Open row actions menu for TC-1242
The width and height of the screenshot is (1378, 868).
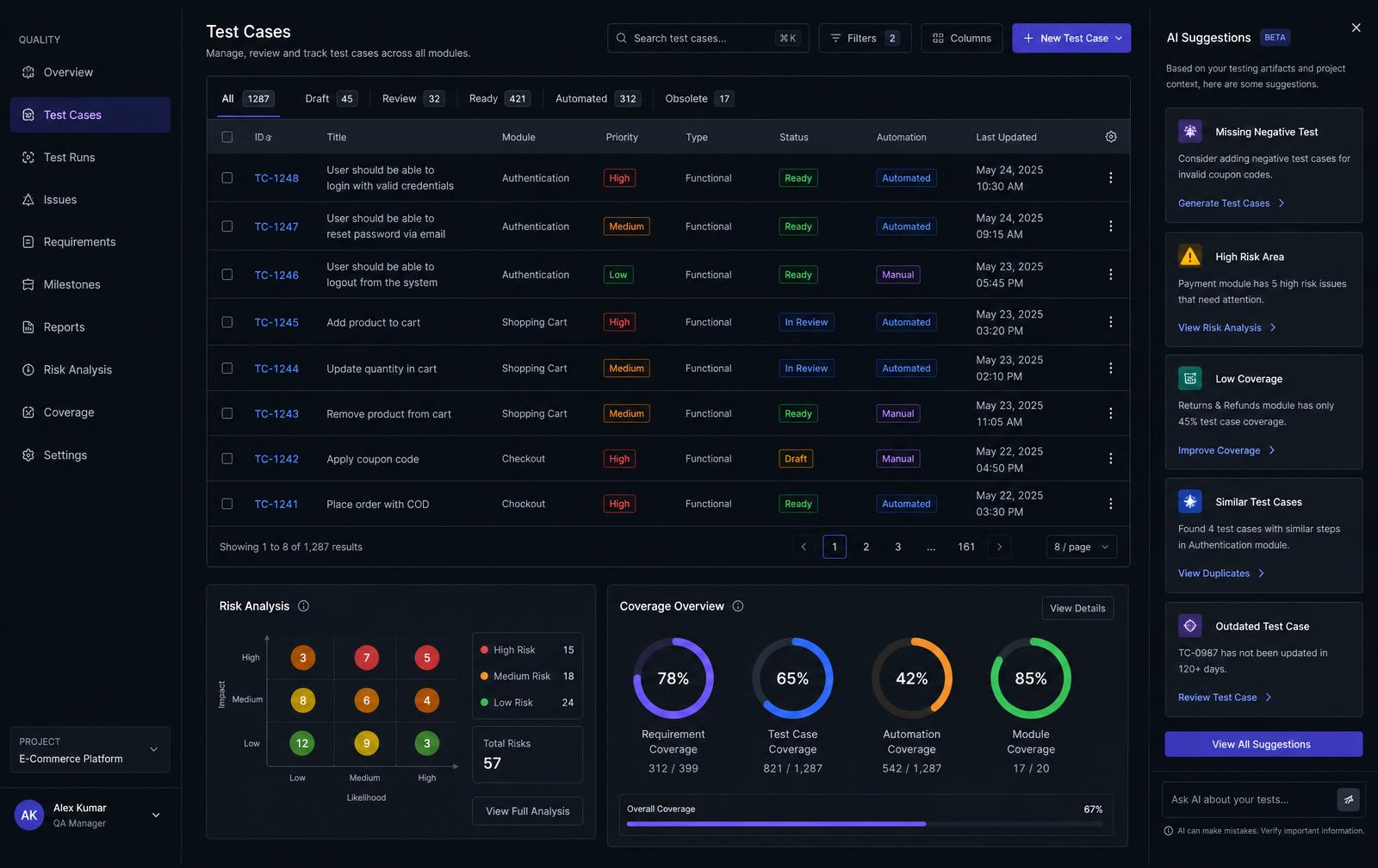(1110, 459)
